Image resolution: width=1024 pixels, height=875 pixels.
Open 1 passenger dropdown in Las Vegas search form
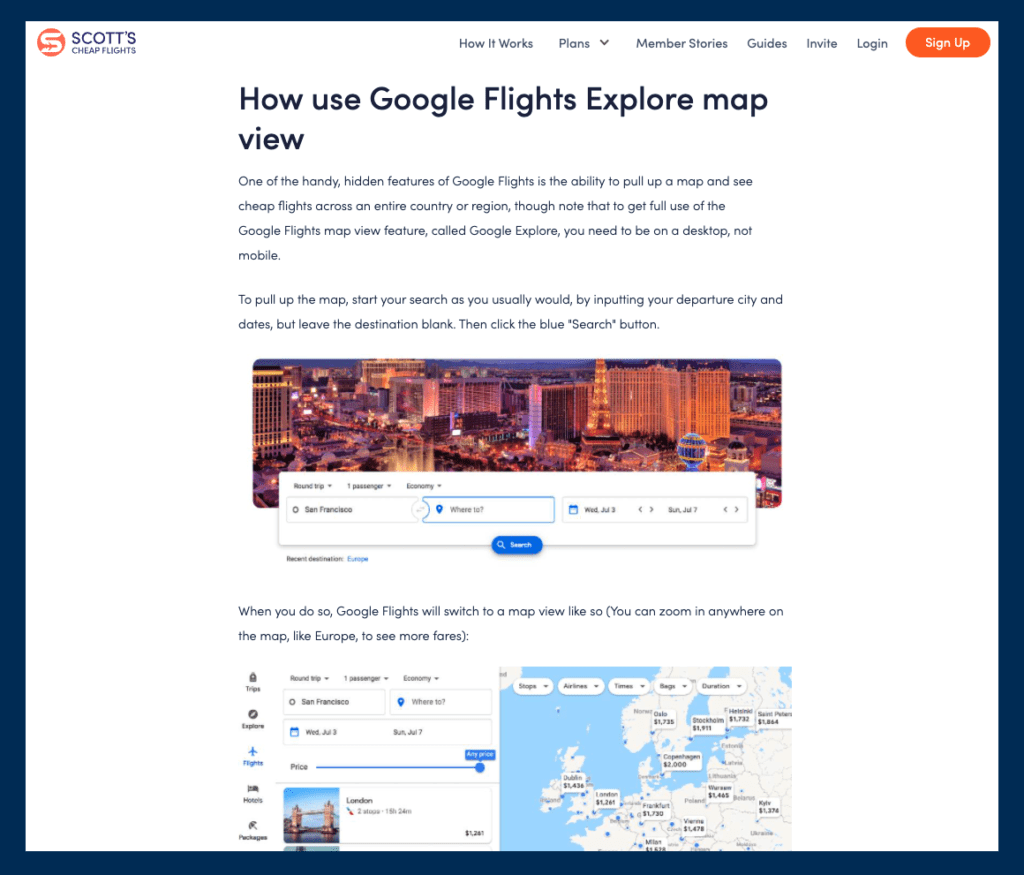pos(369,486)
